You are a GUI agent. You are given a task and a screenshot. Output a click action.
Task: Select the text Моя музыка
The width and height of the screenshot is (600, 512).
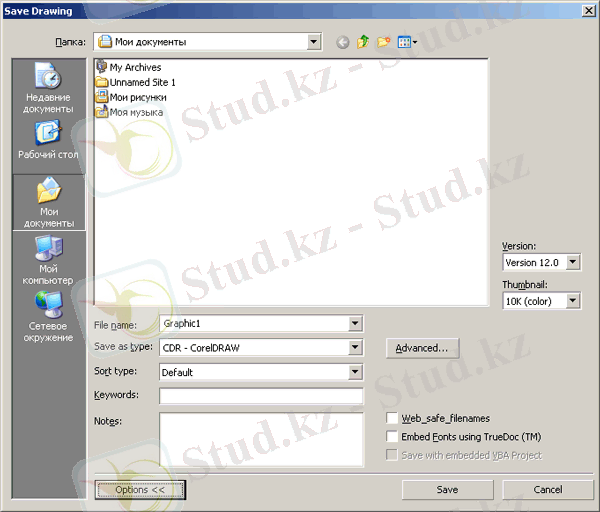(x=136, y=112)
